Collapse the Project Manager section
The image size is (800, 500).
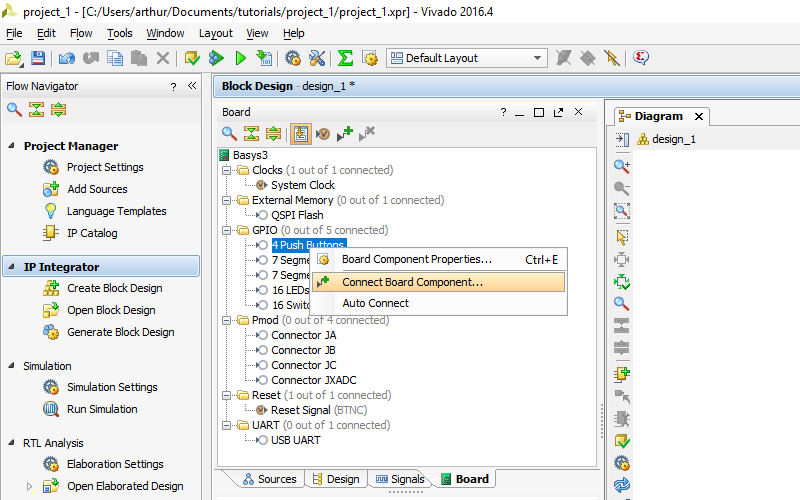(x=11, y=146)
